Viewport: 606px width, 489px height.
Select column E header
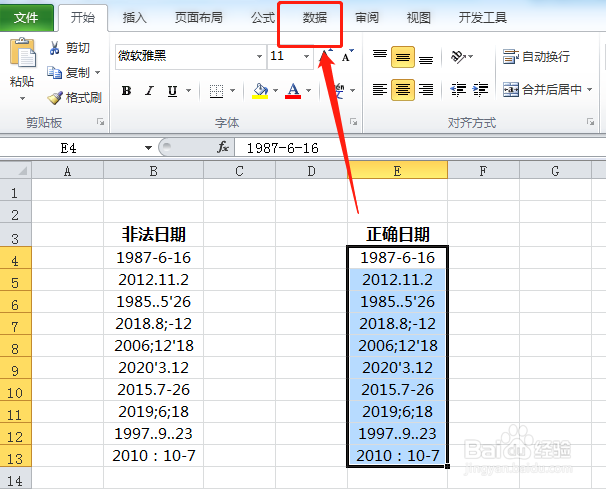pyautogui.click(x=397, y=171)
